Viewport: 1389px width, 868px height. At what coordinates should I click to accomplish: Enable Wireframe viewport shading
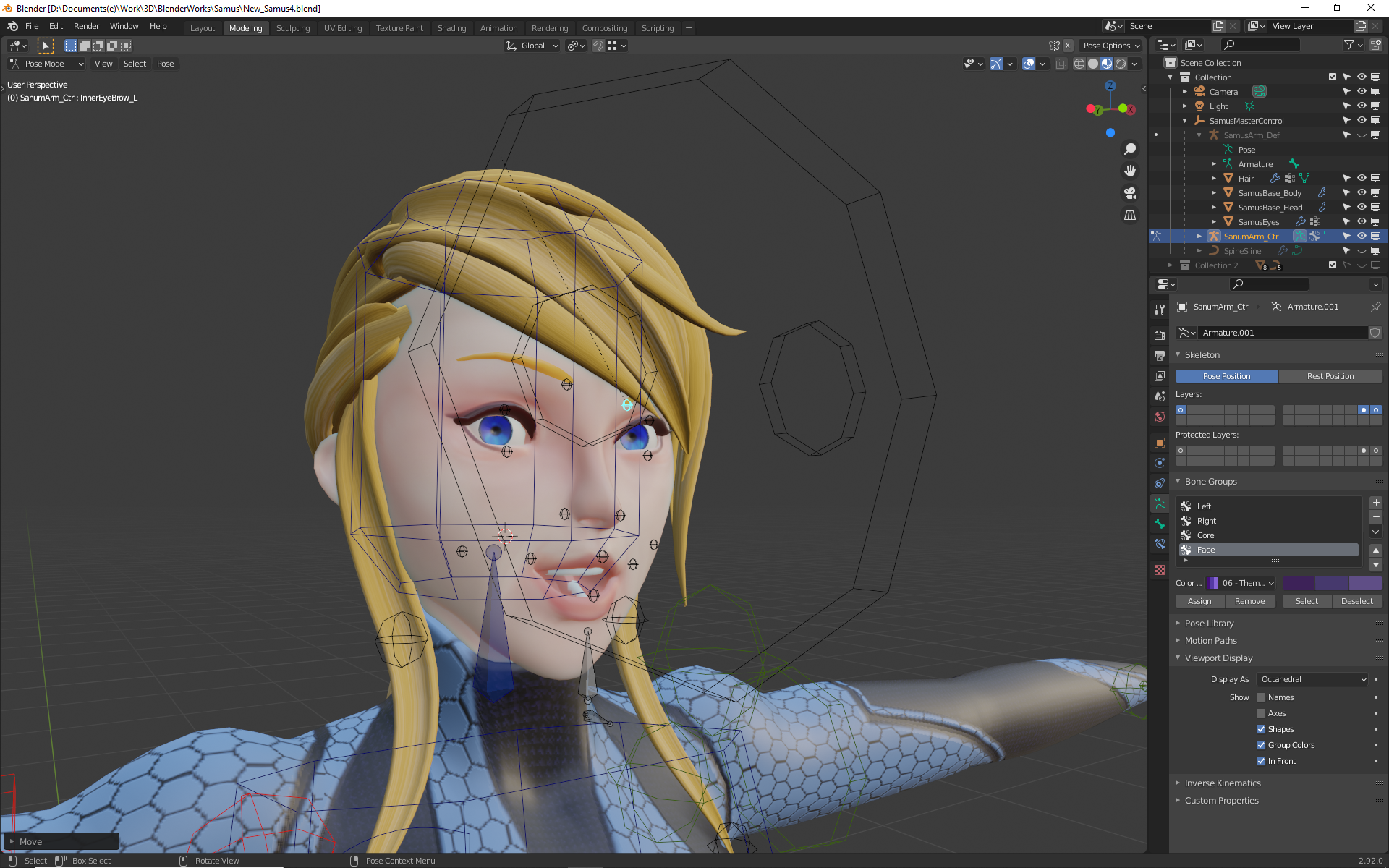1079,64
